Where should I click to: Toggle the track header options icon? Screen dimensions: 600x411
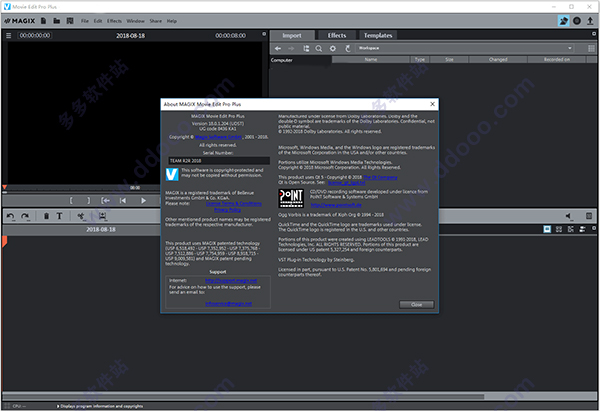[x=582, y=229]
